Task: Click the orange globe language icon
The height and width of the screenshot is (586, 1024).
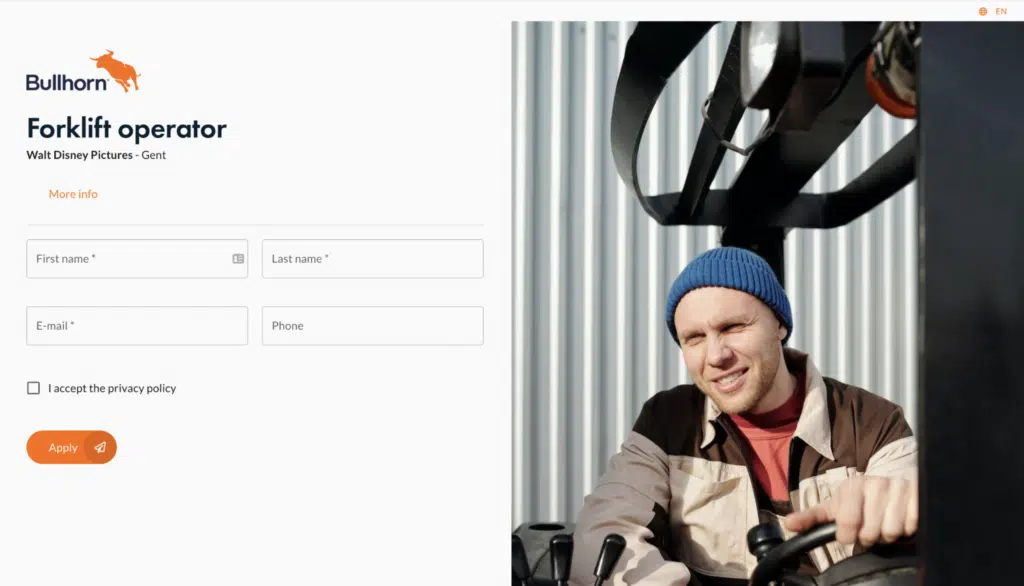Action: (x=982, y=11)
